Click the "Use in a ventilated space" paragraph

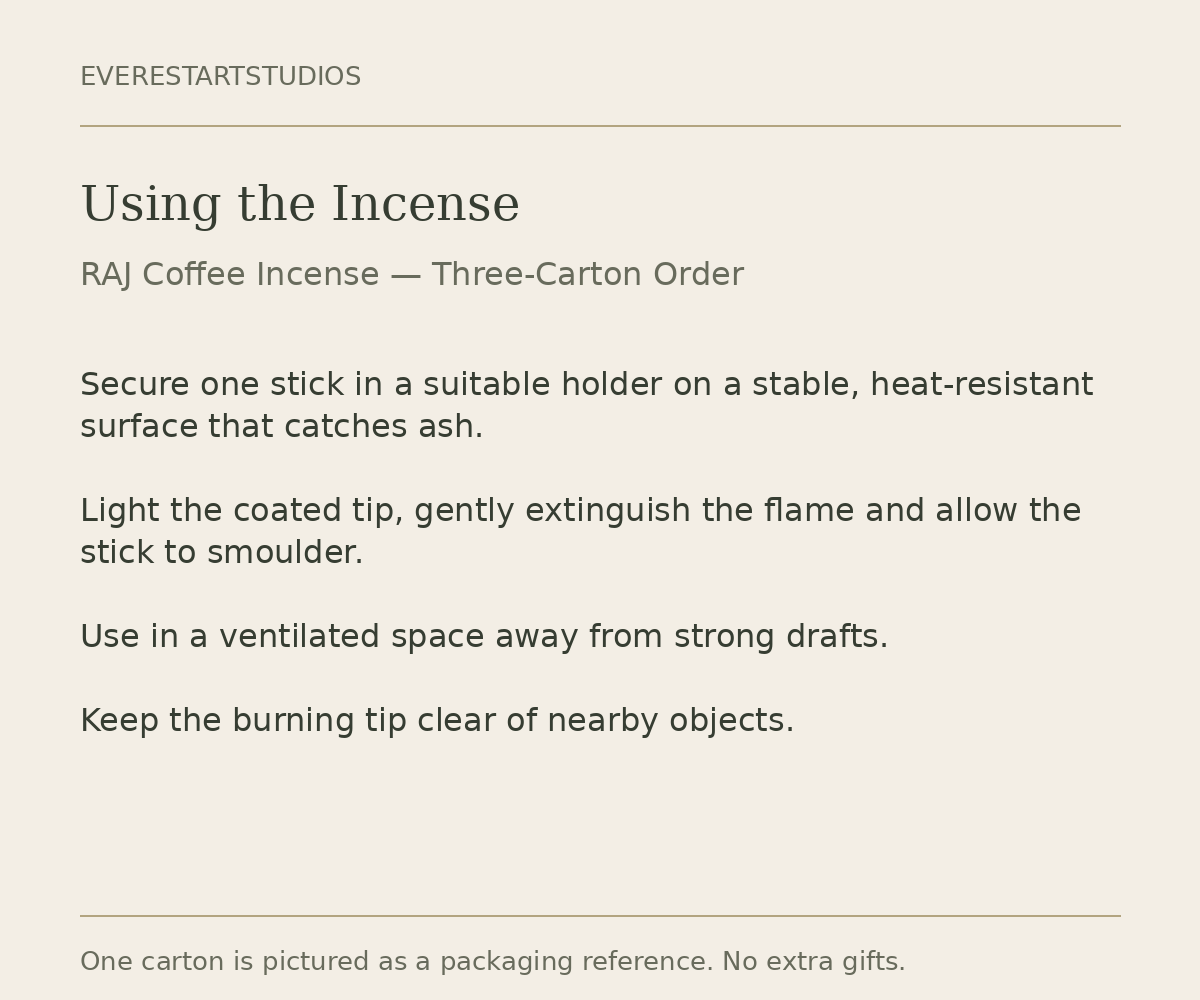pos(484,637)
